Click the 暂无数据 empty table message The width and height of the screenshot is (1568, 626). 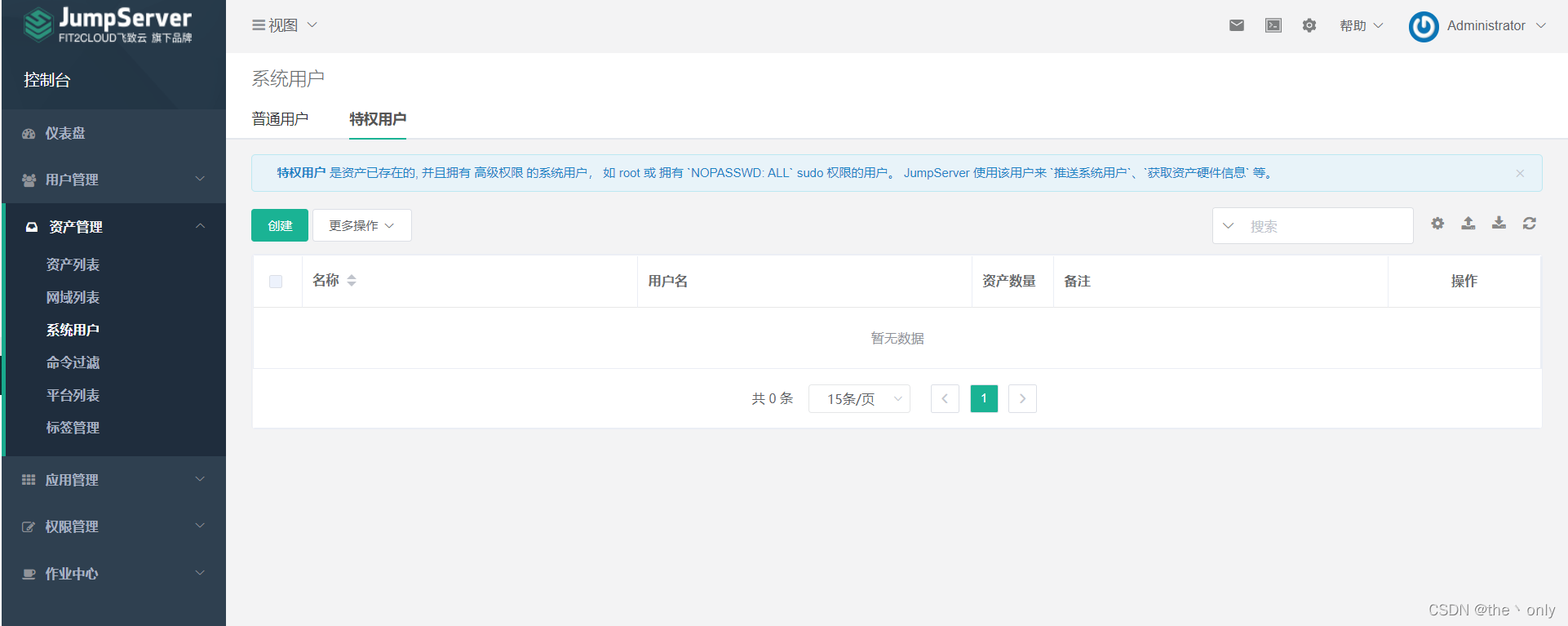click(897, 338)
